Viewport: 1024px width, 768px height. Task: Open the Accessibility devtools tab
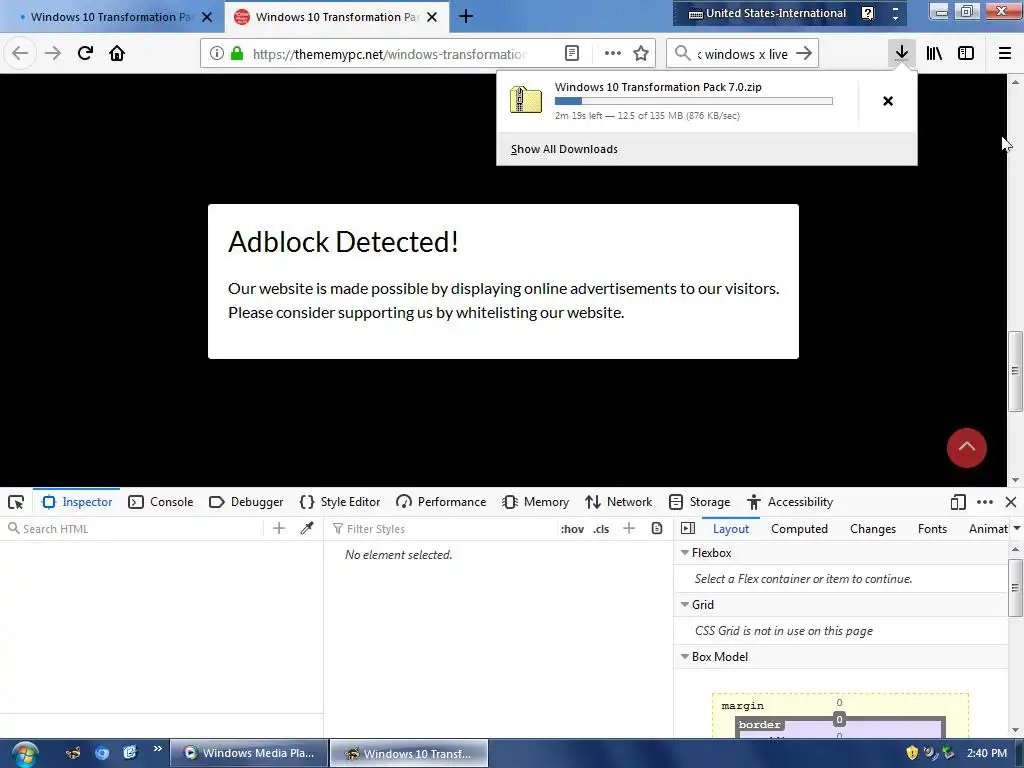[x=790, y=502]
